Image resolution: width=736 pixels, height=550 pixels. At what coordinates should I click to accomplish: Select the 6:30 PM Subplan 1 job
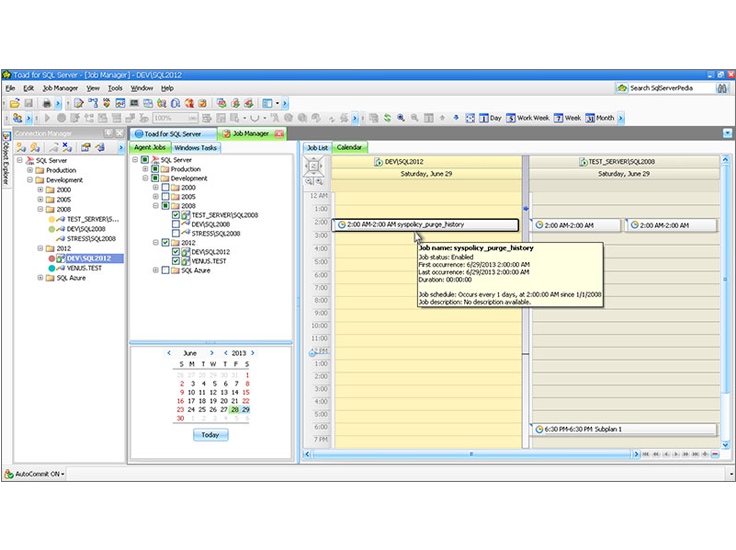click(x=625, y=429)
